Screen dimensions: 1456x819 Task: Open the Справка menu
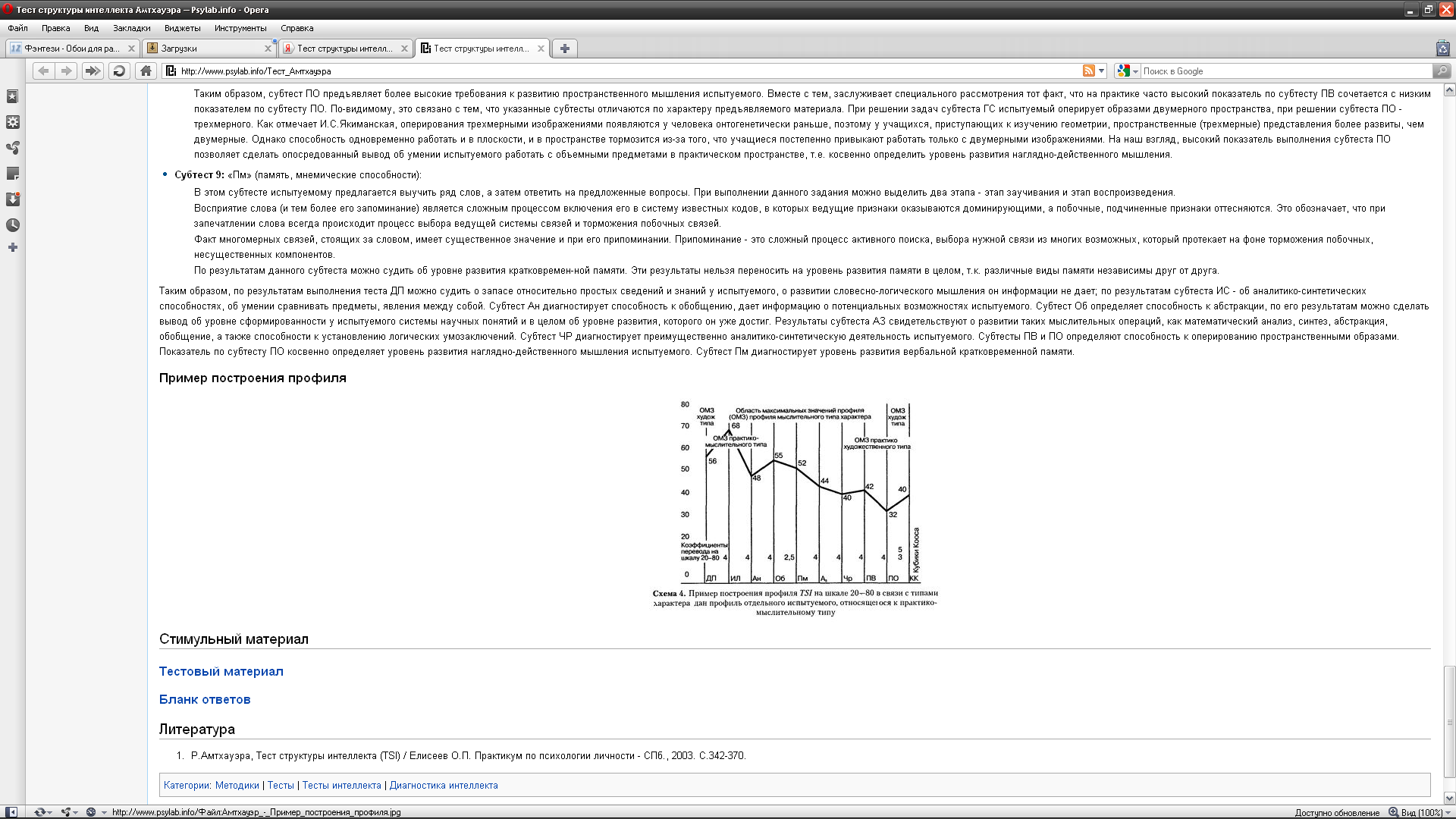click(297, 28)
